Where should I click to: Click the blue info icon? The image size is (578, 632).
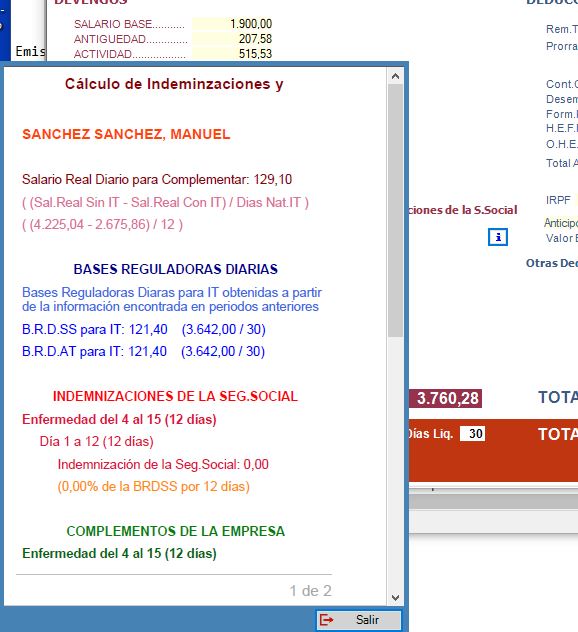(x=498, y=237)
